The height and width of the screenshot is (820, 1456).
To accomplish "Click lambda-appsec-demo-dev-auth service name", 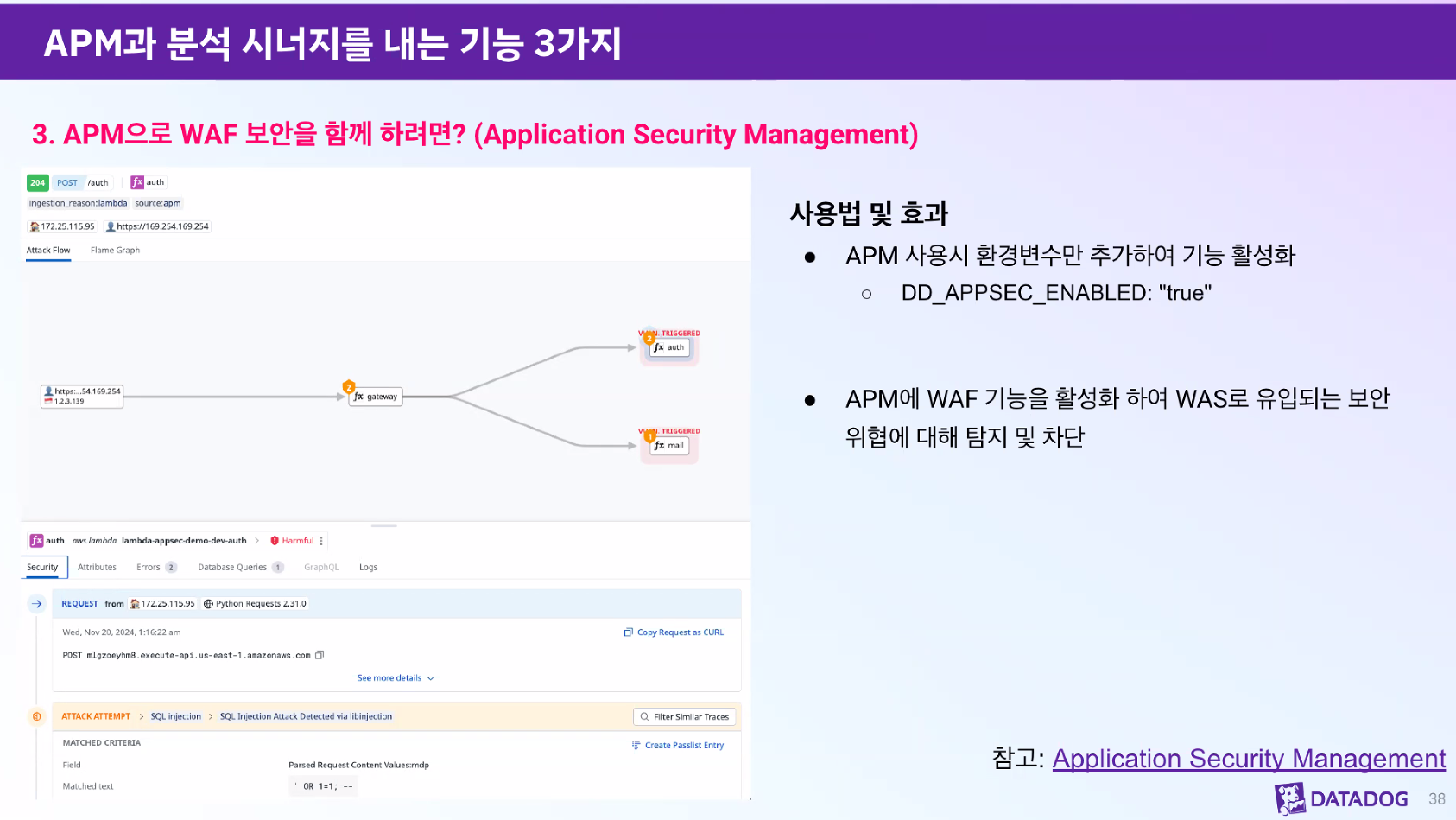I will 184,541.
